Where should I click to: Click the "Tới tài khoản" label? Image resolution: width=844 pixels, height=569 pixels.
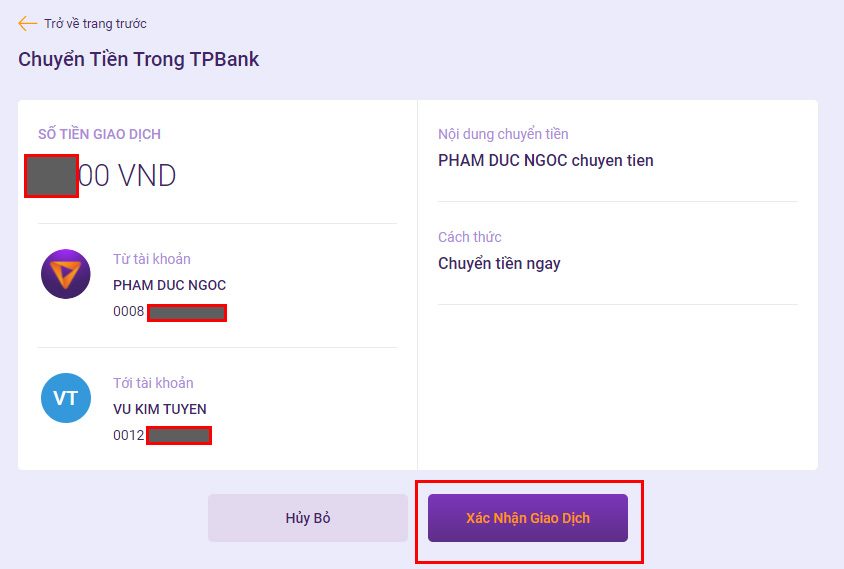click(x=153, y=383)
